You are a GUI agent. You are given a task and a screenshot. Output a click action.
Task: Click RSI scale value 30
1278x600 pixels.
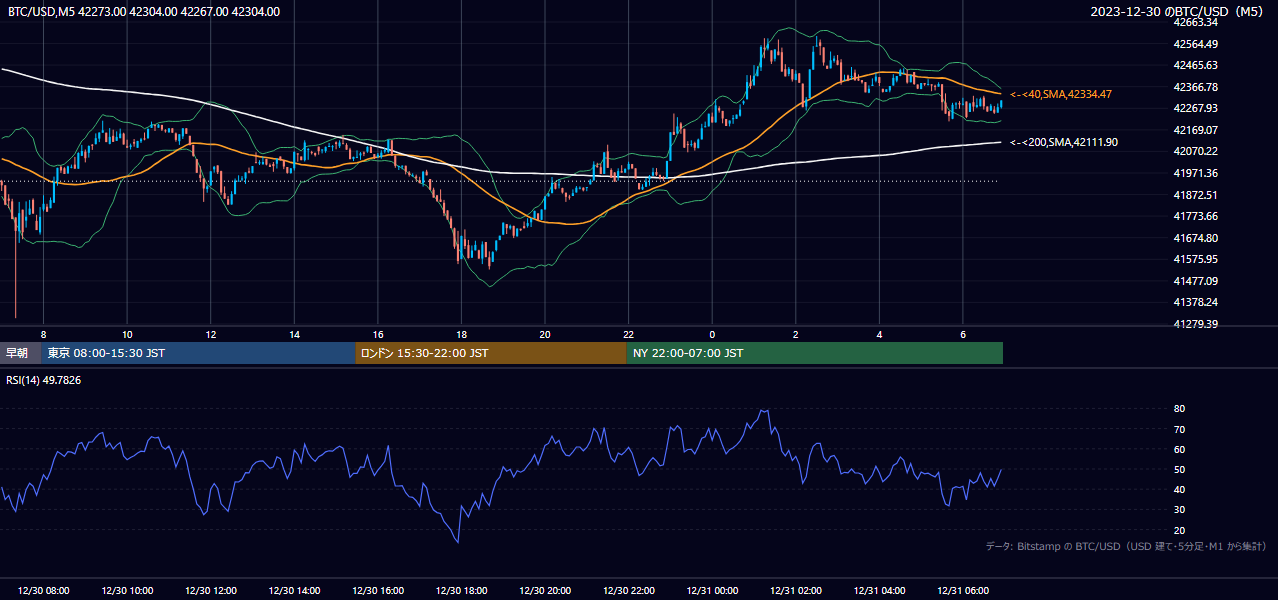[1179, 509]
